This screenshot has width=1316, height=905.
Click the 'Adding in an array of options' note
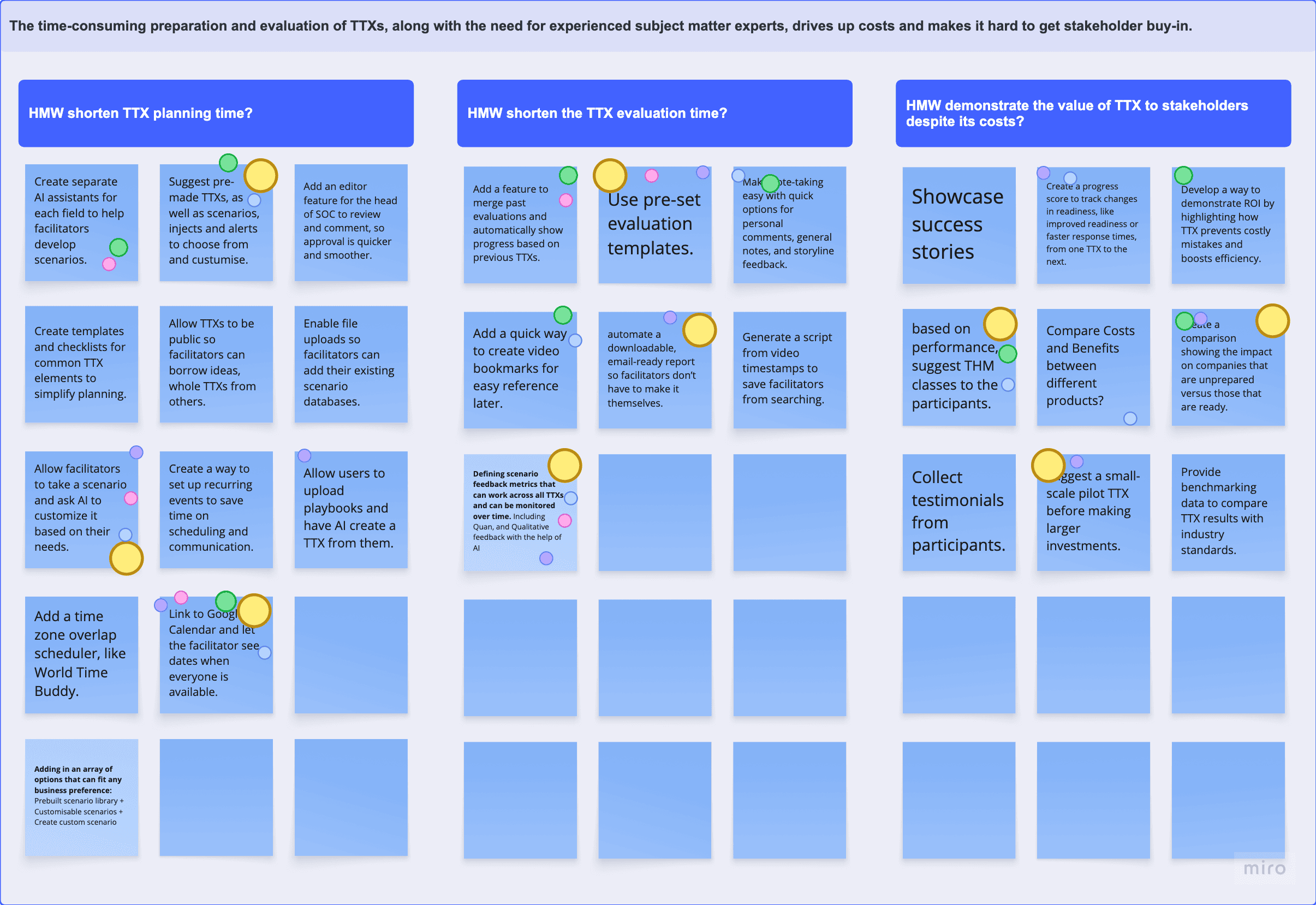81,796
